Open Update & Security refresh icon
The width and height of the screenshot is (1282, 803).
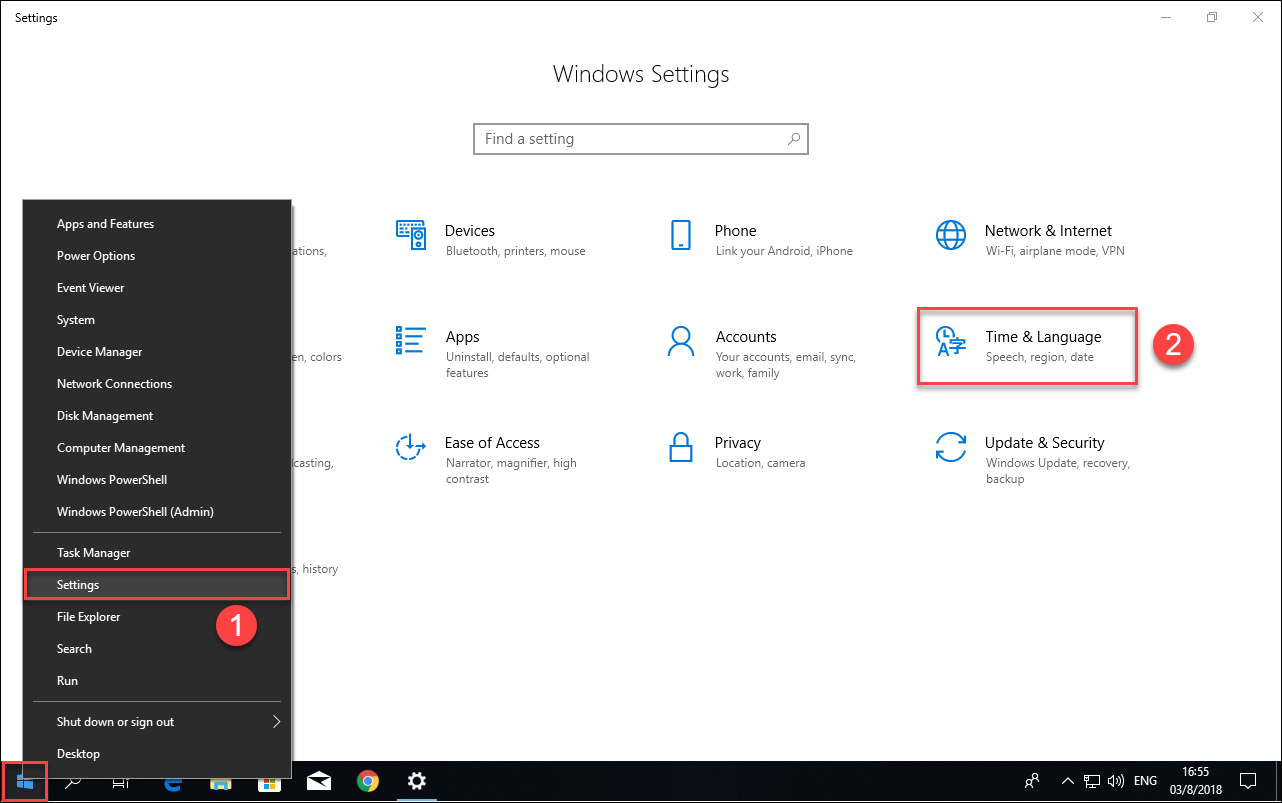tap(951, 447)
